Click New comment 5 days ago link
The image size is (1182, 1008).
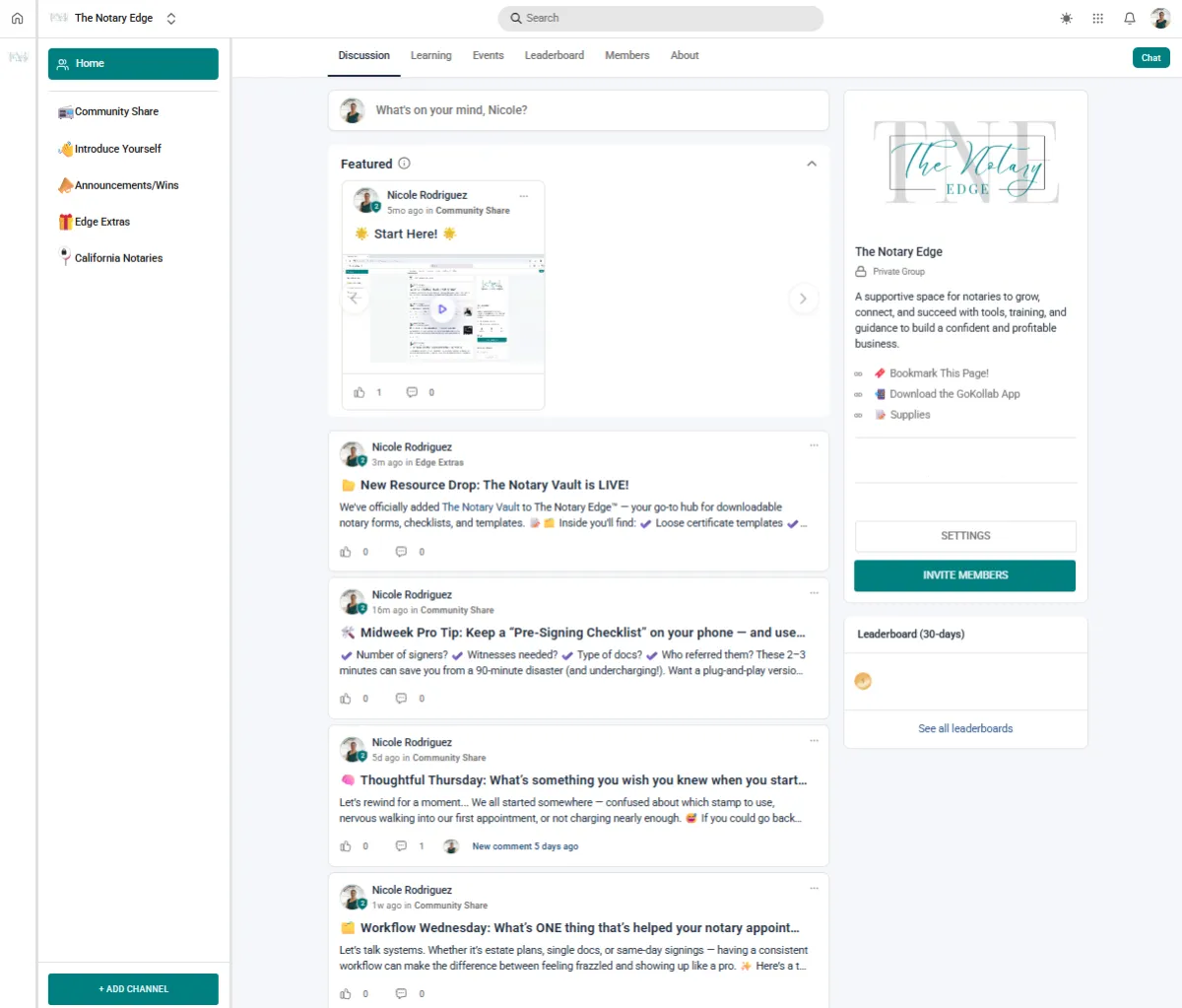[x=525, y=846]
